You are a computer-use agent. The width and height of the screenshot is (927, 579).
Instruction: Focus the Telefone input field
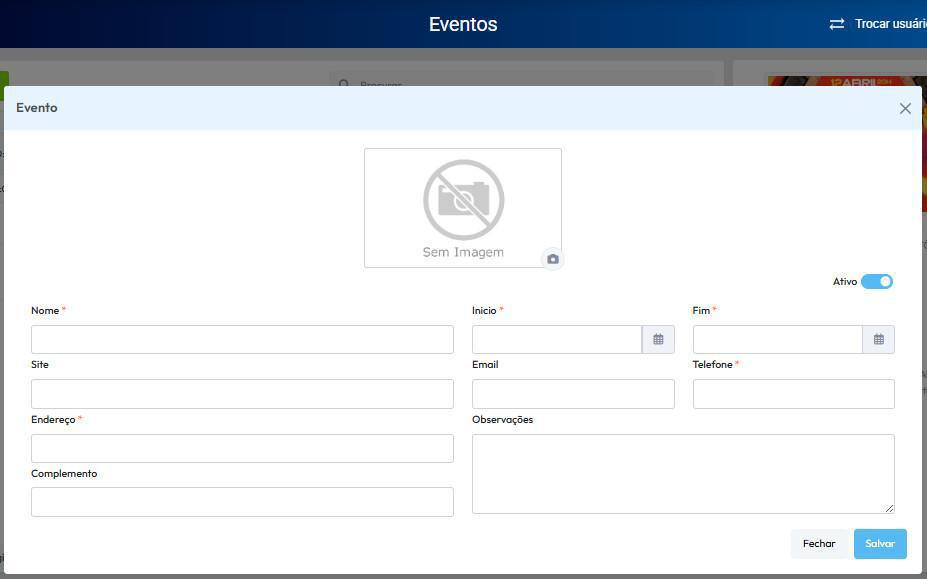tap(793, 394)
